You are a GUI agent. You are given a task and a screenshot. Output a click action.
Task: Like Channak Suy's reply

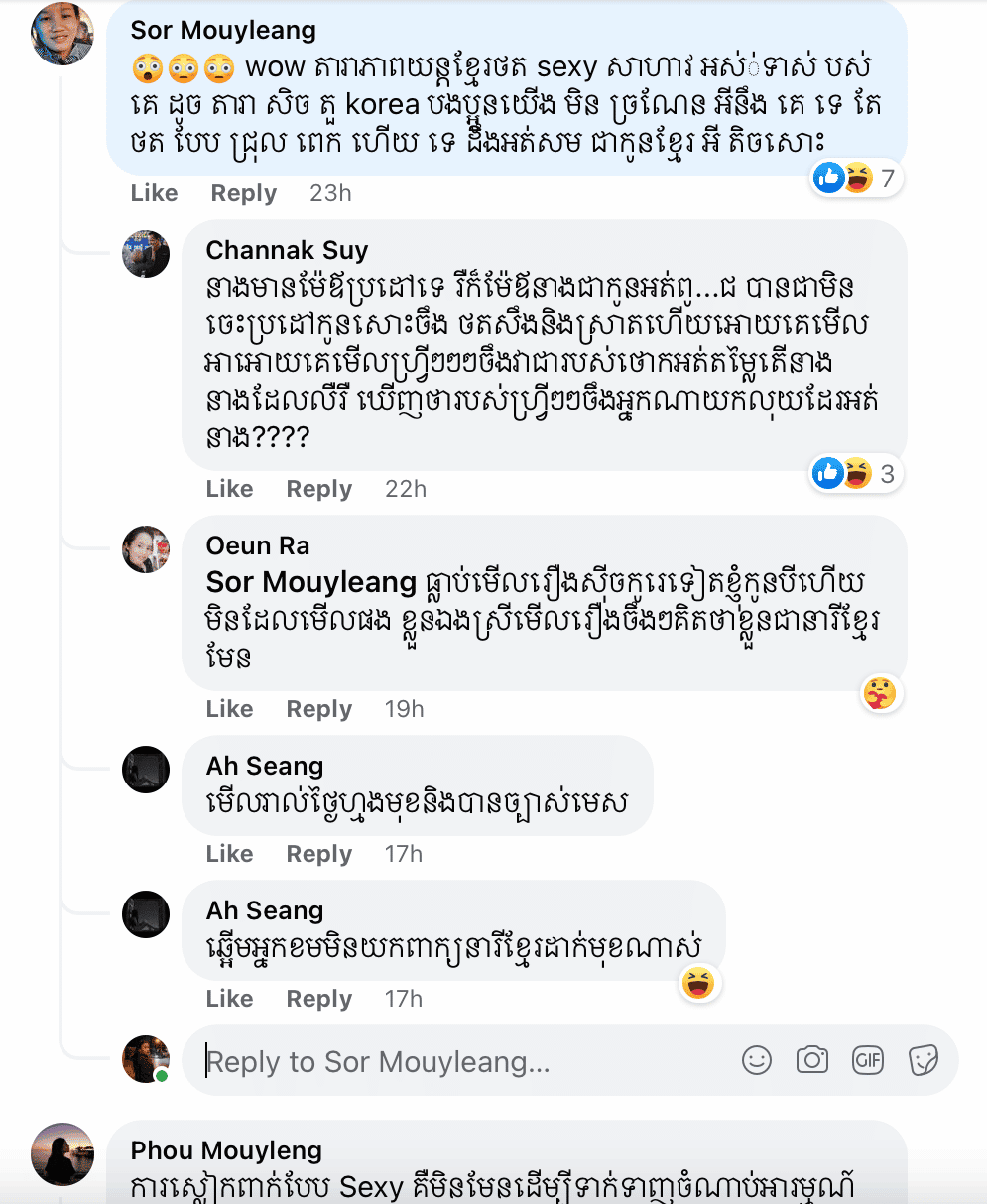click(229, 489)
